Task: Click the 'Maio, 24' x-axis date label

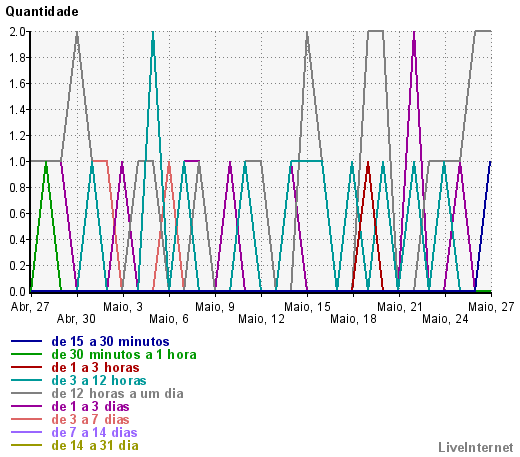Action: [445, 319]
